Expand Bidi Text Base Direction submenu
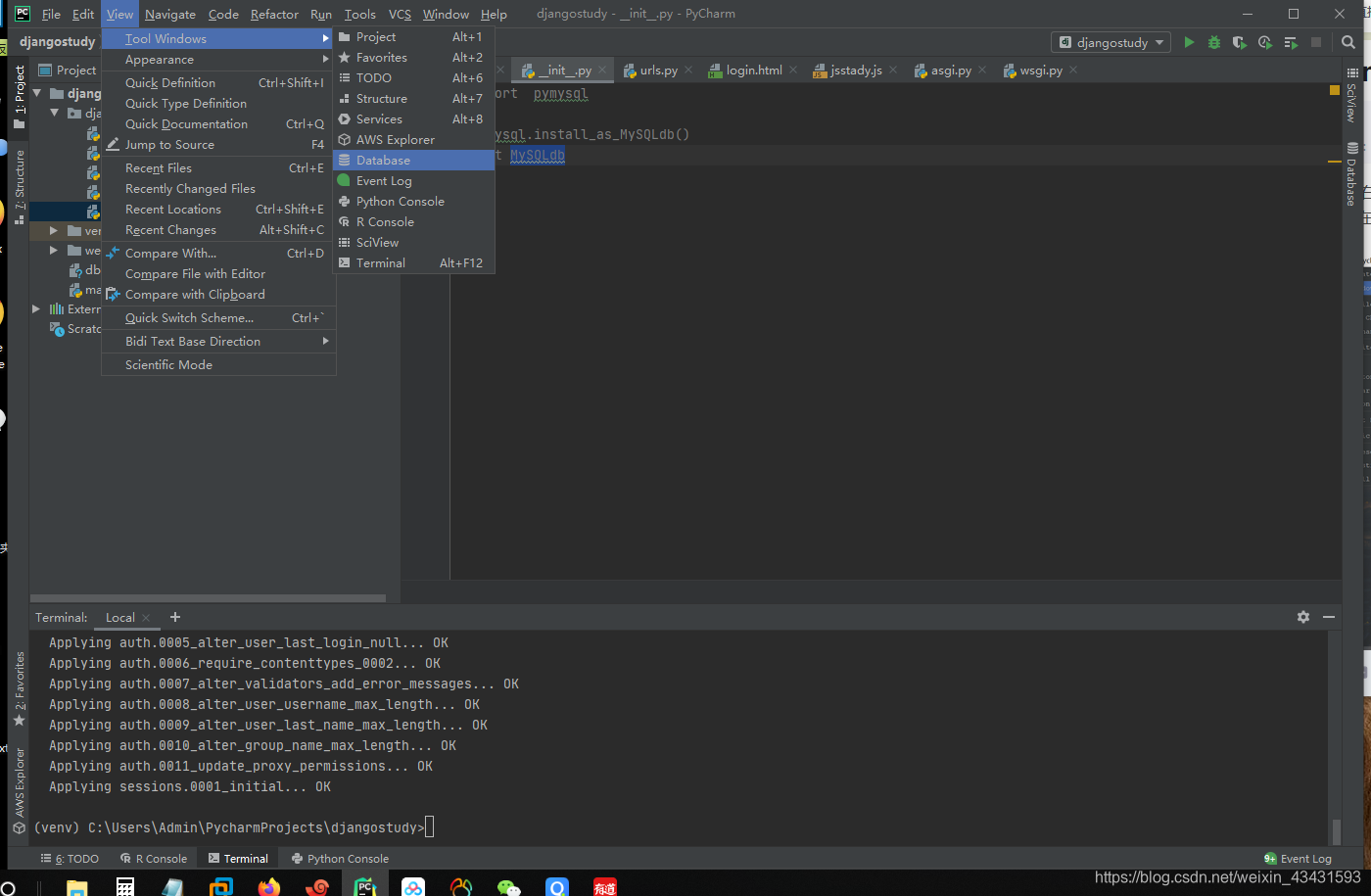 [218, 341]
